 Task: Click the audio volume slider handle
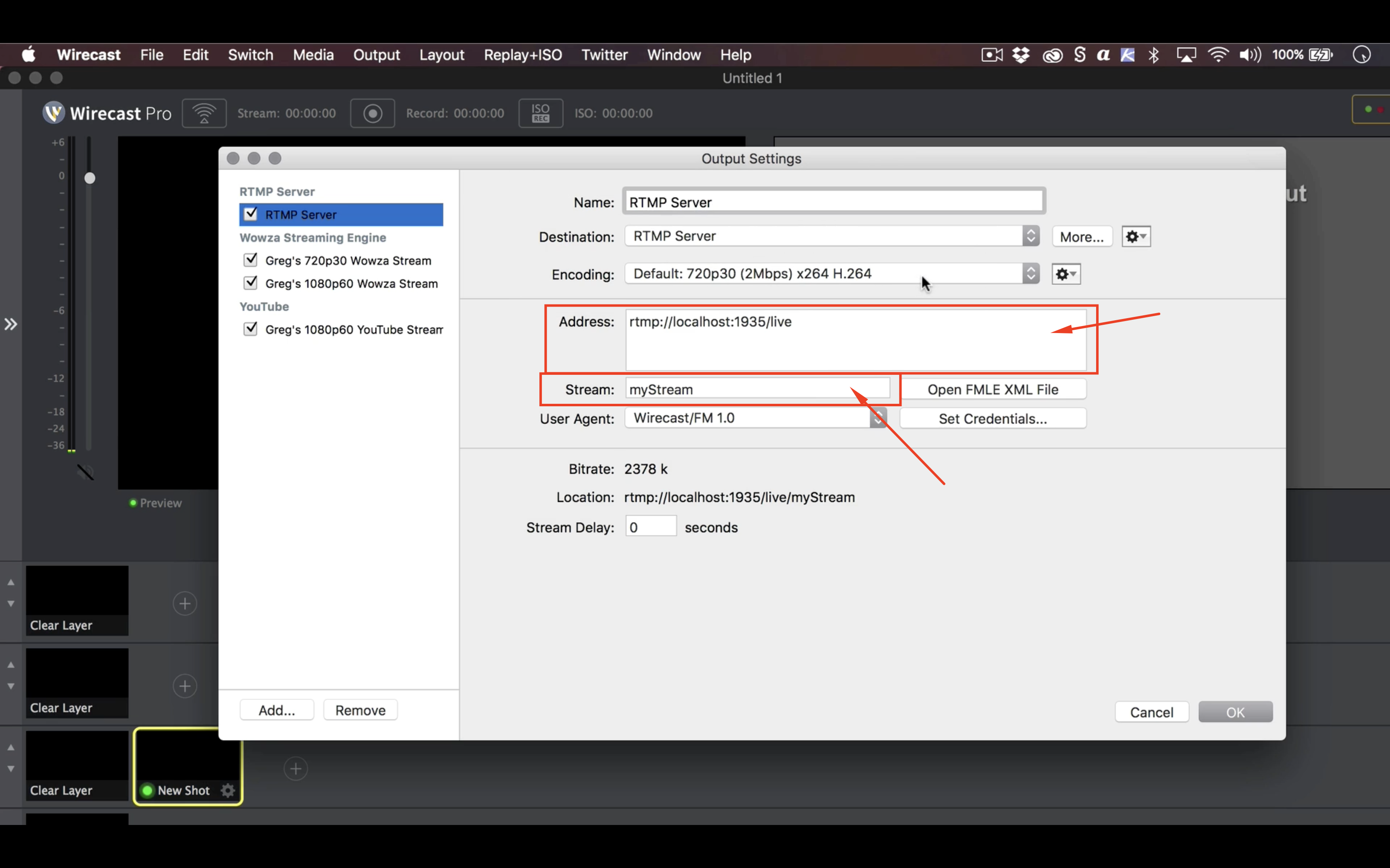point(89,178)
